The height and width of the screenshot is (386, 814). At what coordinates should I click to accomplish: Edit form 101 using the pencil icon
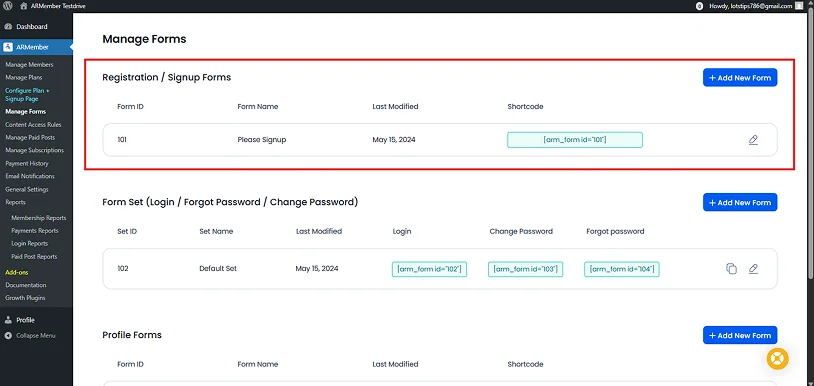tap(753, 140)
